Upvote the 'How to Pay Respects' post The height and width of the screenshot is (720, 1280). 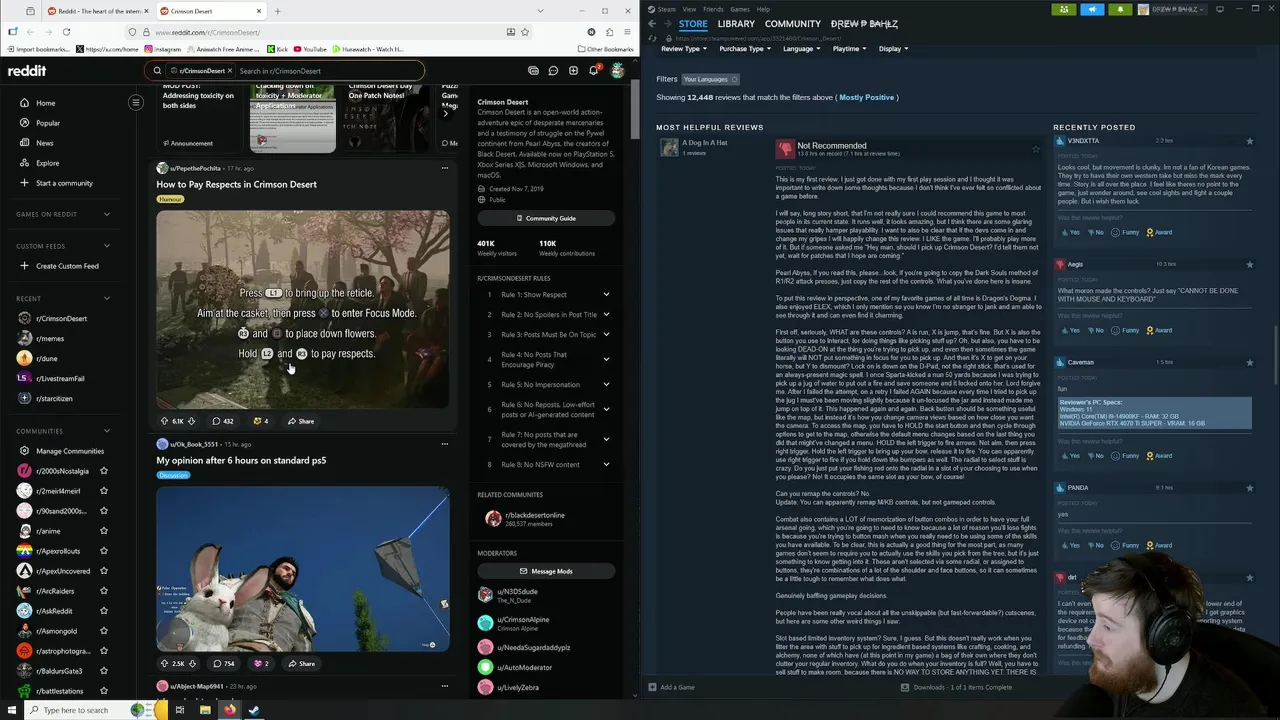[165, 421]
